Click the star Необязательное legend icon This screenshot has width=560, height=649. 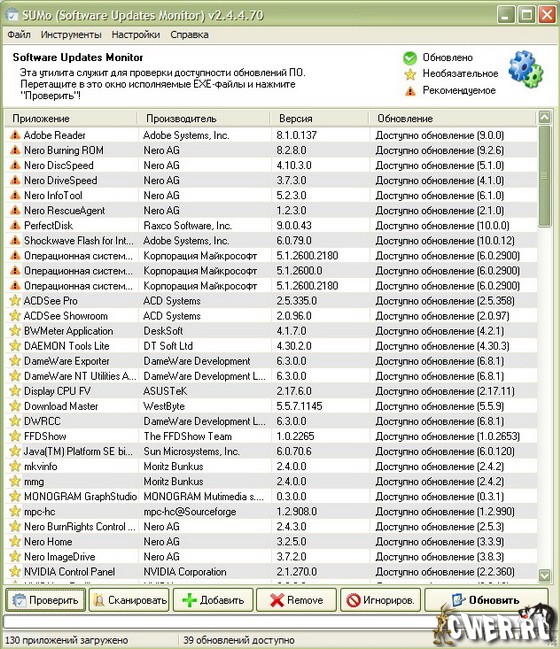[x=410, y=75]
